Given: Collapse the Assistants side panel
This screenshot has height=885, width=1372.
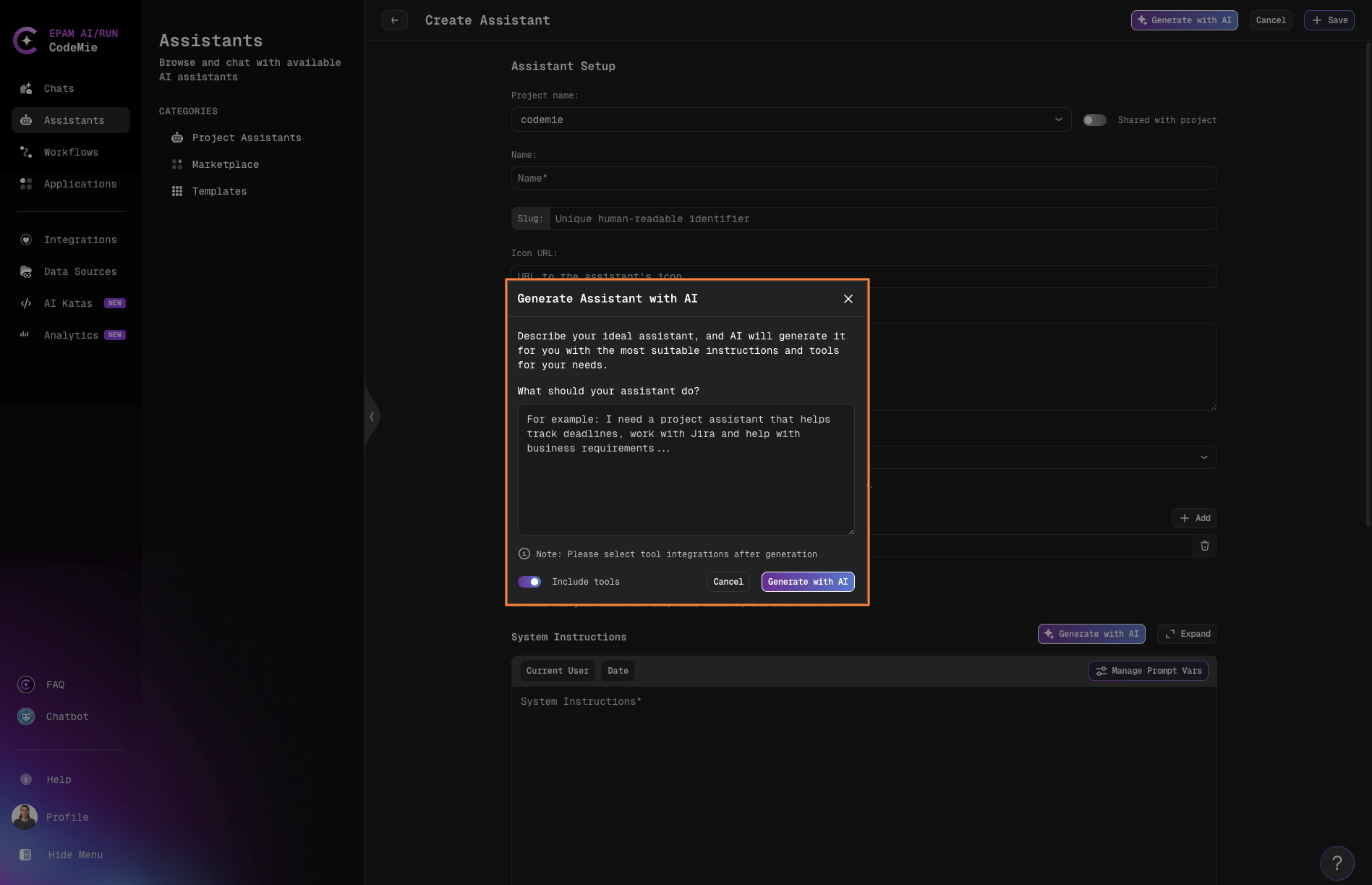Looking at the screenshot, I should [372, 417].
